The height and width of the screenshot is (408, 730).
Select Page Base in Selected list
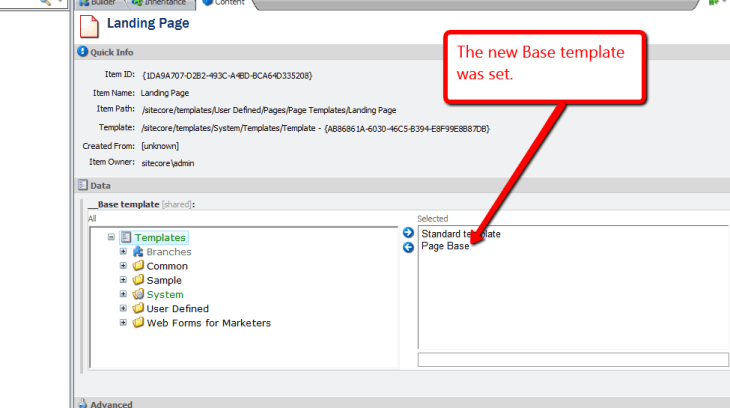[445, 246]
